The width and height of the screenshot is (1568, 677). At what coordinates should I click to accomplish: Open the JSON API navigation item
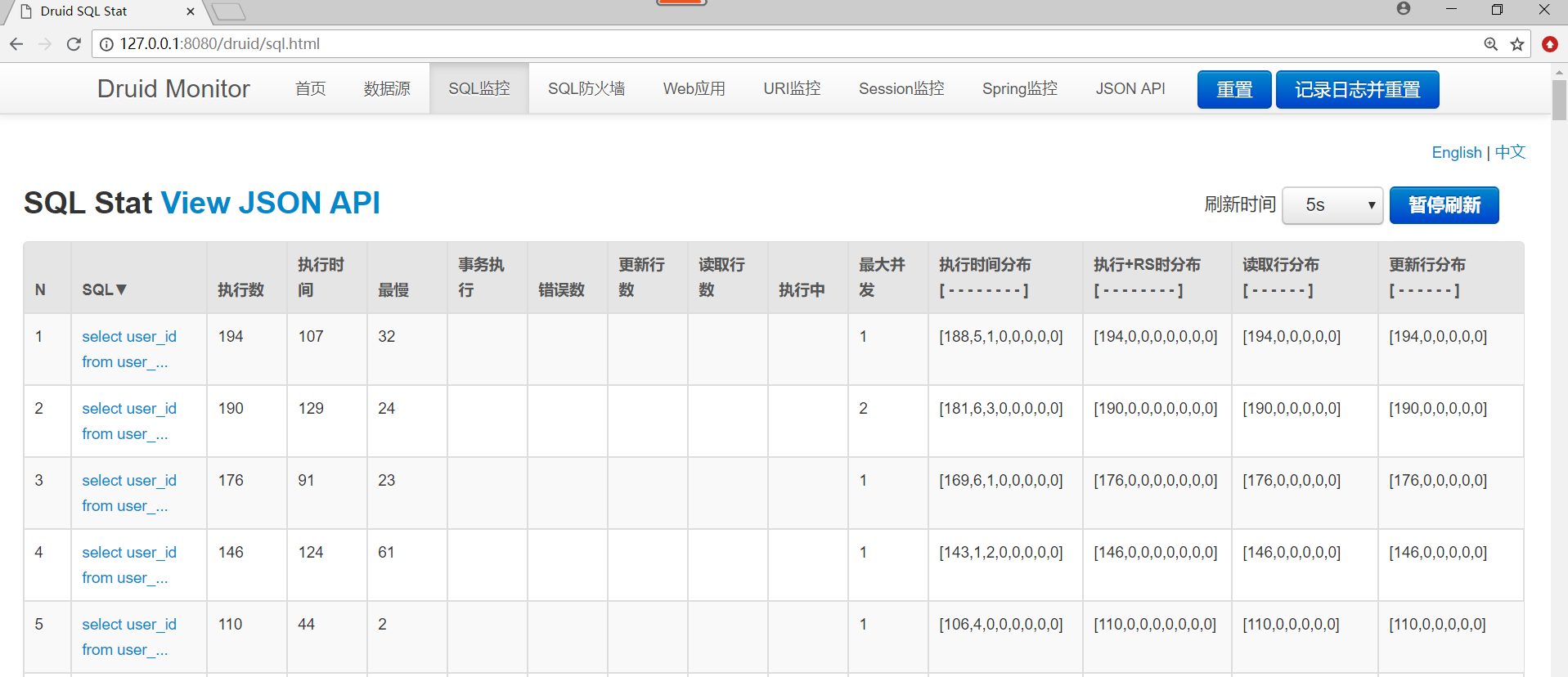1130,88
